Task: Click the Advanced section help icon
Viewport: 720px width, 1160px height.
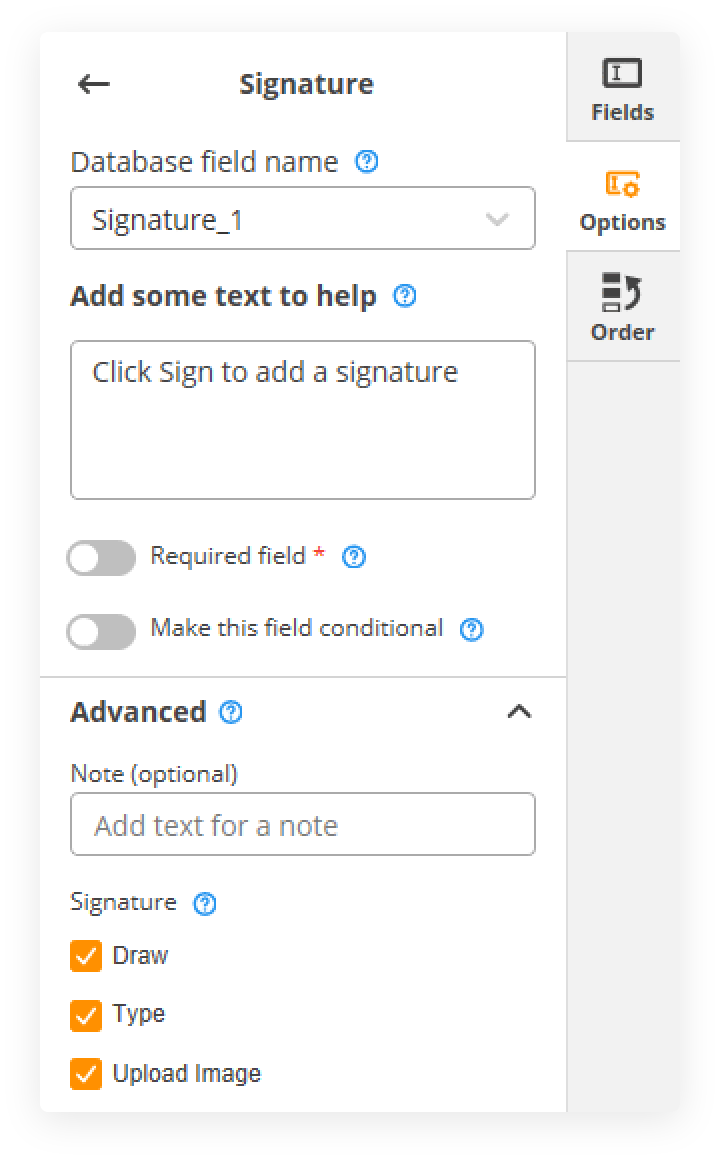Action: click(231, 712)
